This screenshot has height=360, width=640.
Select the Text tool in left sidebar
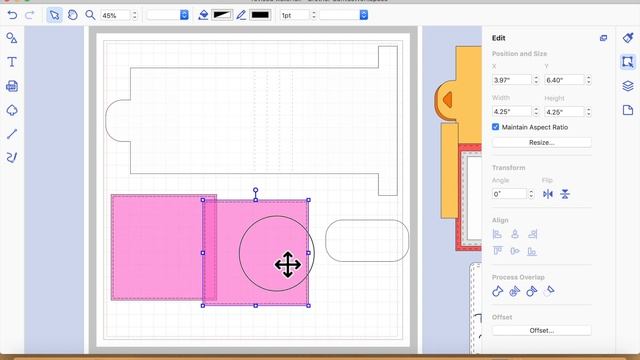pyautogui.click(x=12, y=62)
